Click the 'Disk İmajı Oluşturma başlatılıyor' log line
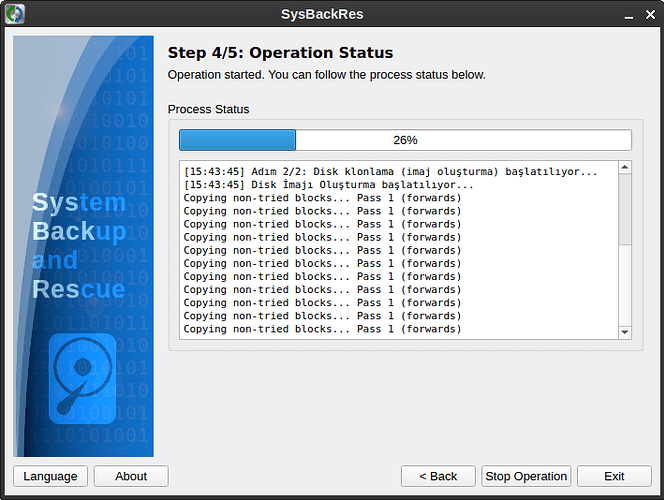 click(x=329, y=185)
